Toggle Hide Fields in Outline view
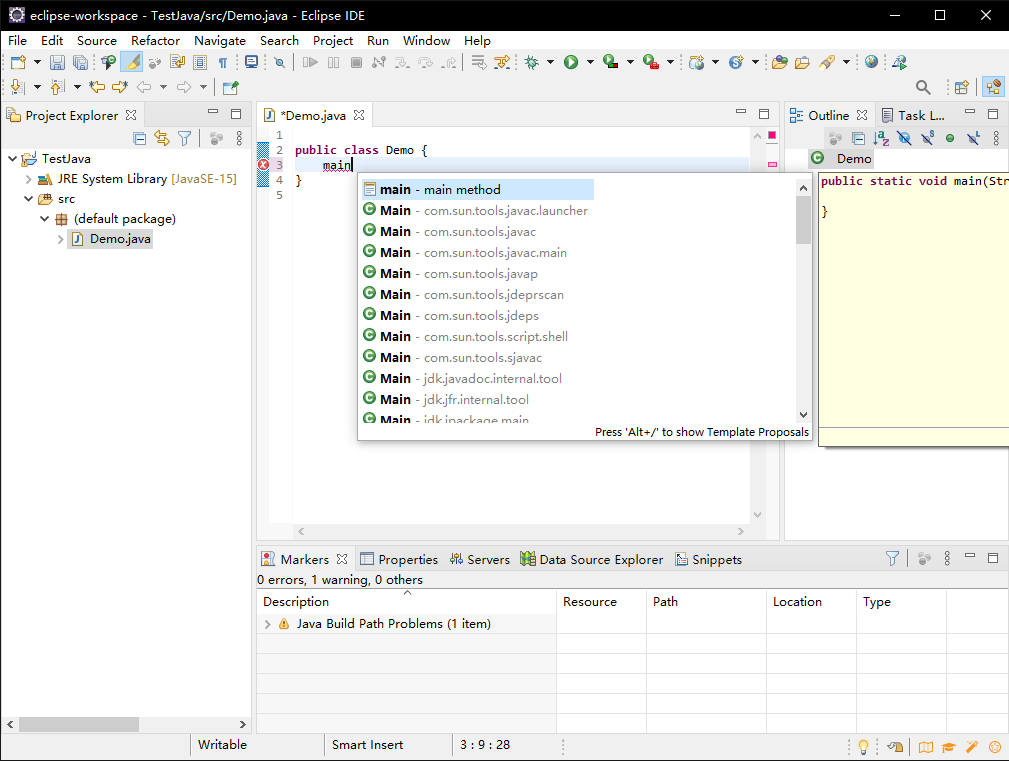The height and width of the screenshot is (761, 1009). pyautogui.click(x=904, y=138)
